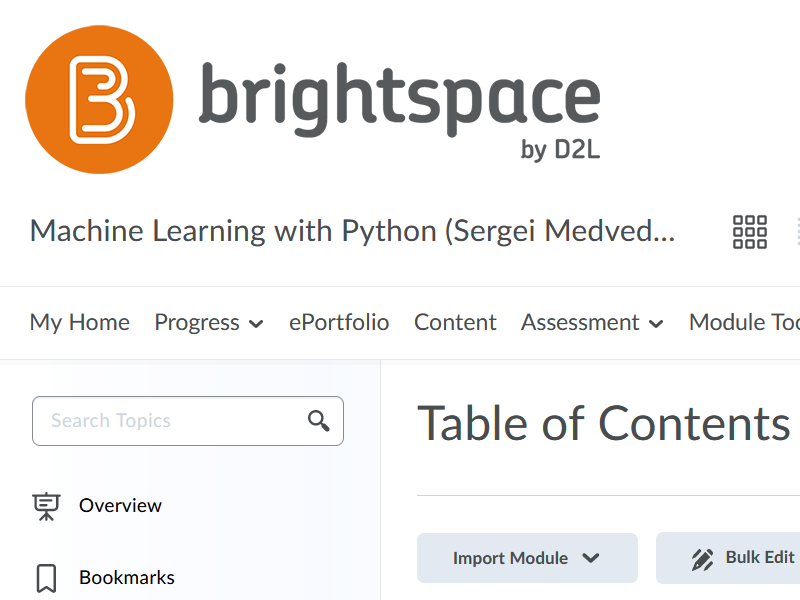Open the Import Module dropdown arrow

(x=591, y=558)
